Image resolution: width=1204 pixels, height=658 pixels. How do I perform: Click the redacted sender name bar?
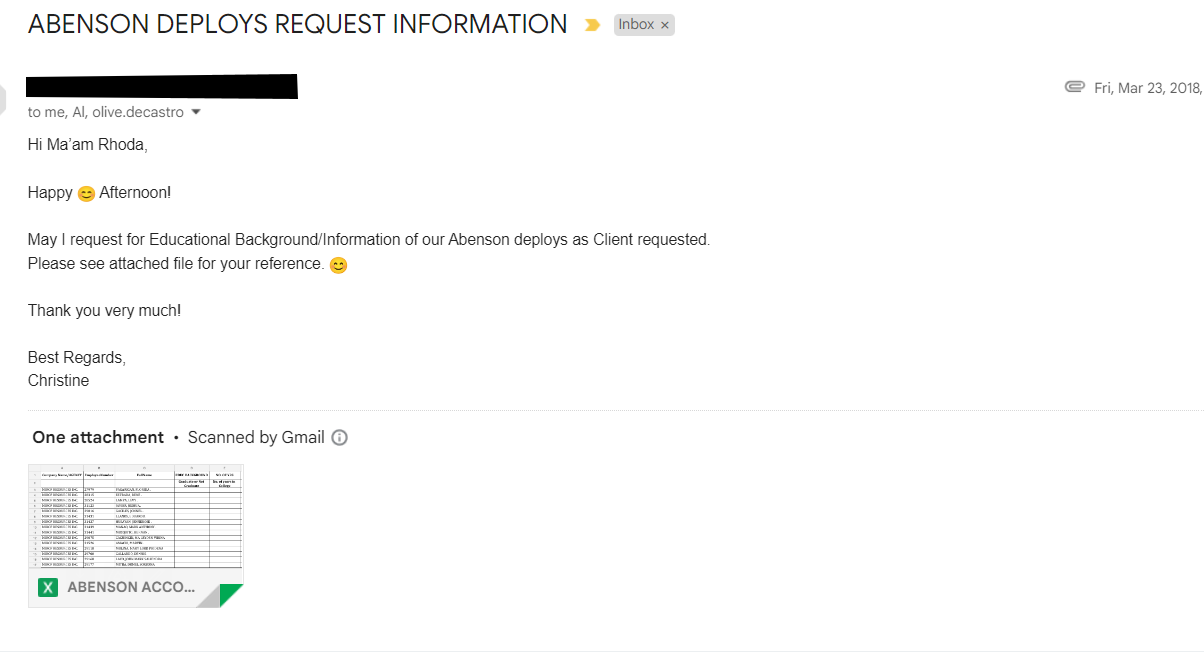pos(162,87)
